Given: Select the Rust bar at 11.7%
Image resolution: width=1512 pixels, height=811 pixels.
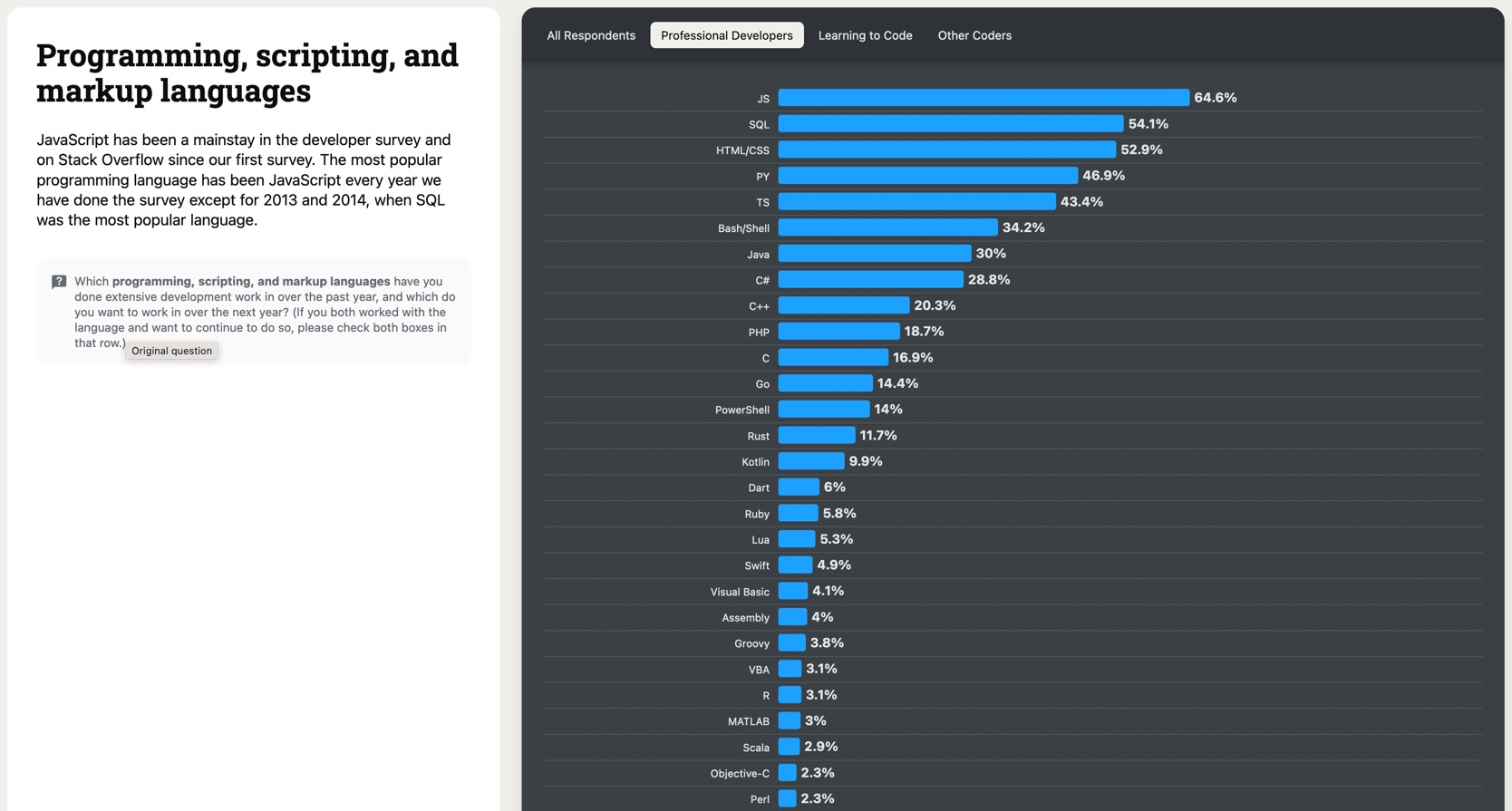Looking at the screenshot, I should 816,436.
